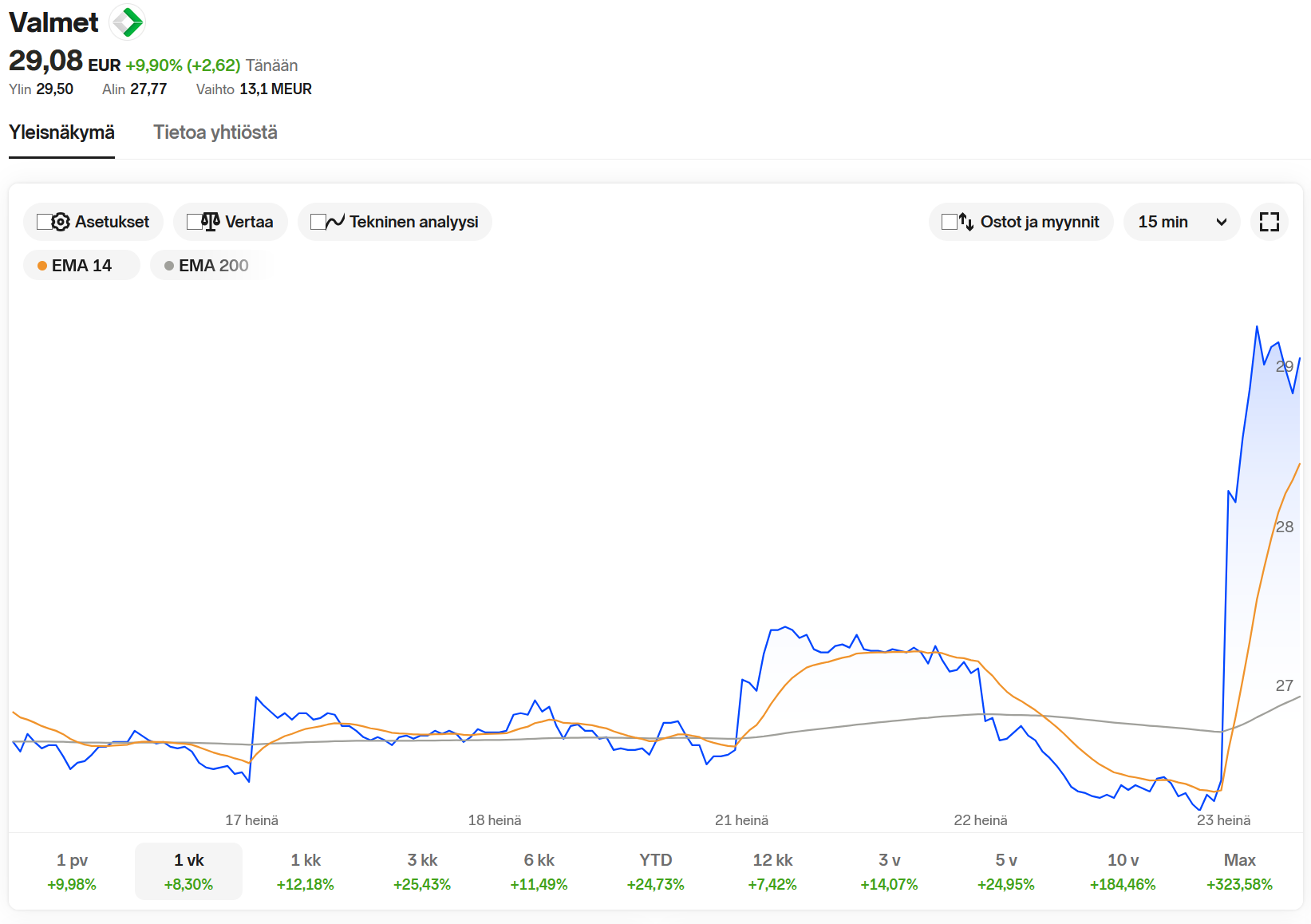The height and width of the screenshot is (924, 1311).
Task: Show the Max history range
Action: tap(1239, 871)
